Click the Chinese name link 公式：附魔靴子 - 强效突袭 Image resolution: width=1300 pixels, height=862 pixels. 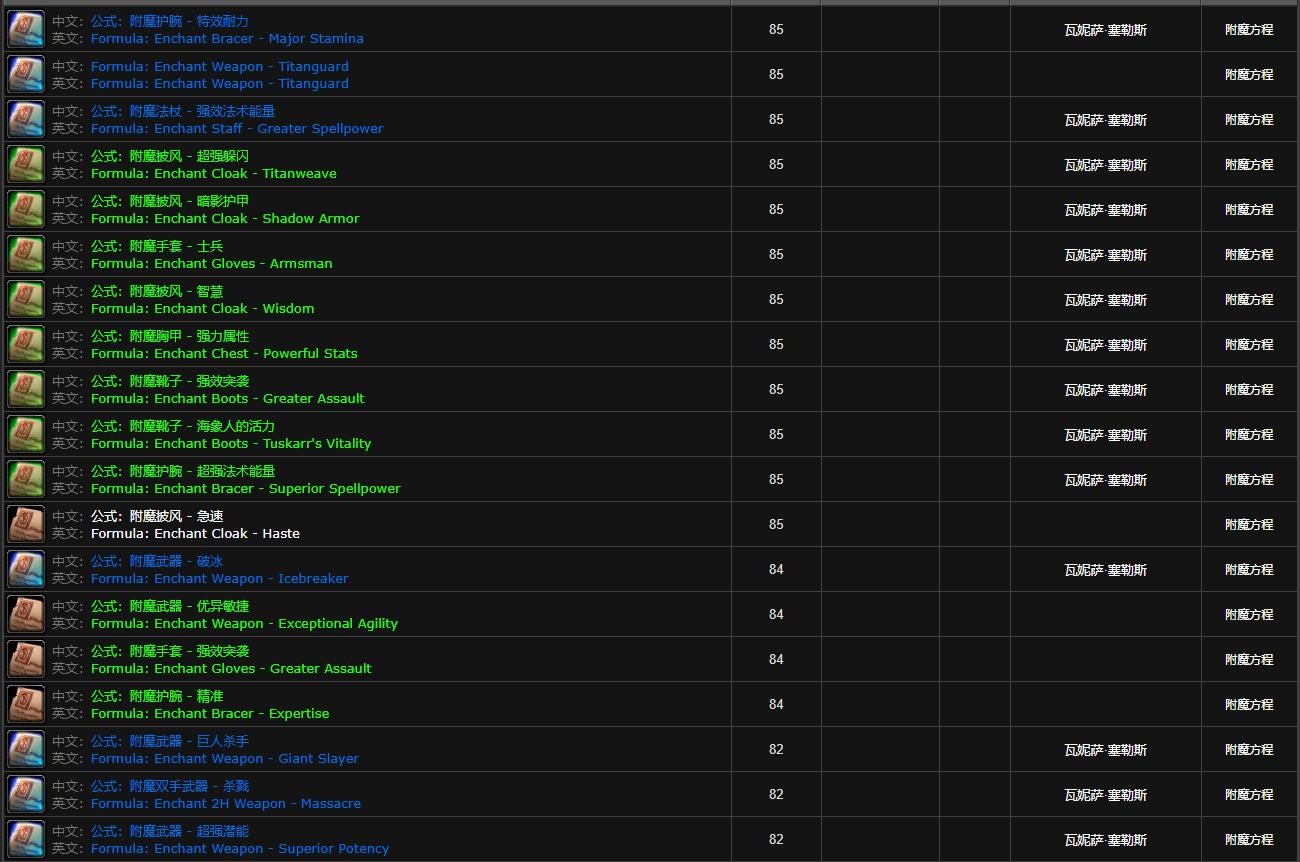point(170,381)
